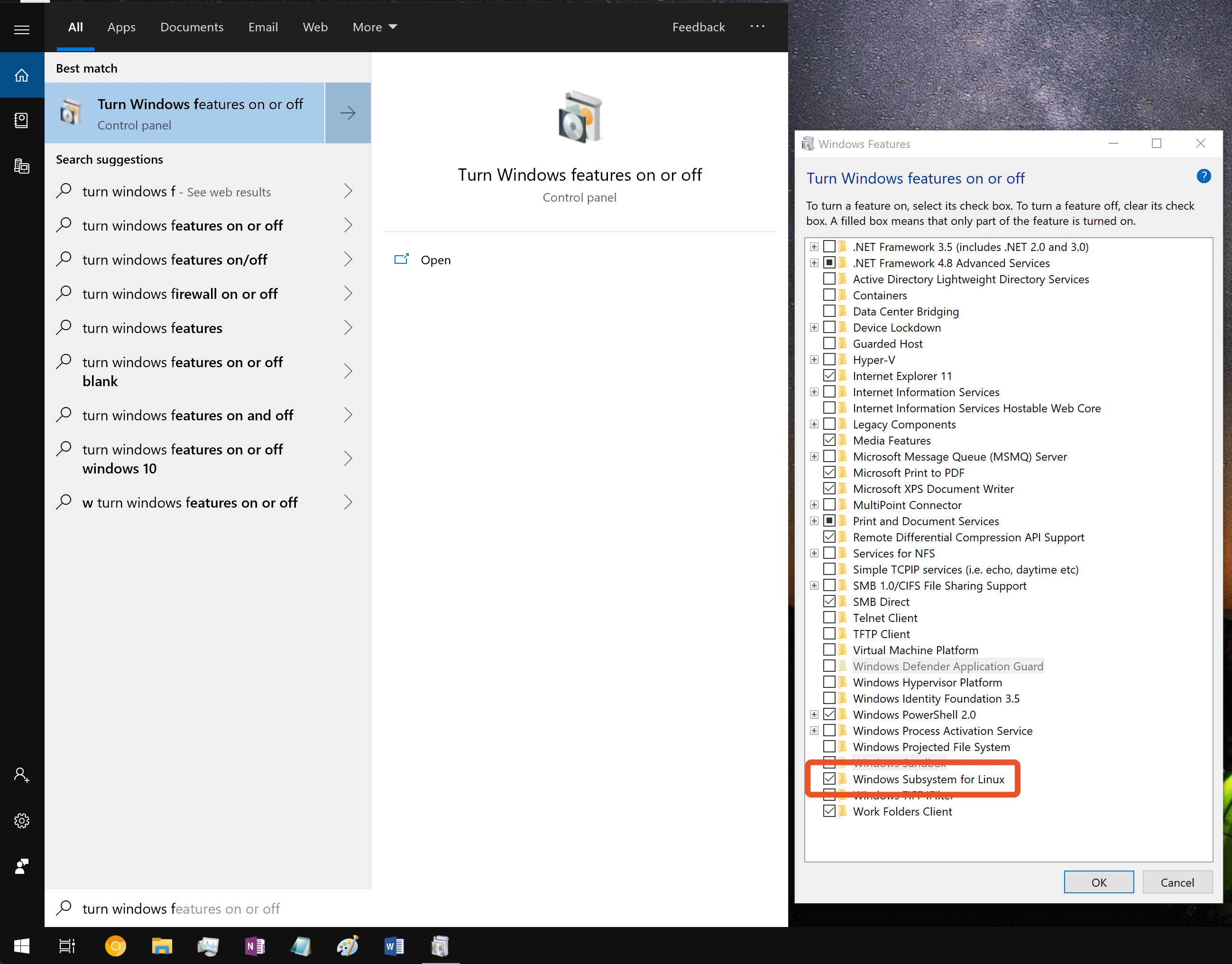Open File Explorer from the taskbar
The image size is (1232, 964).
[x=162, y=945]
